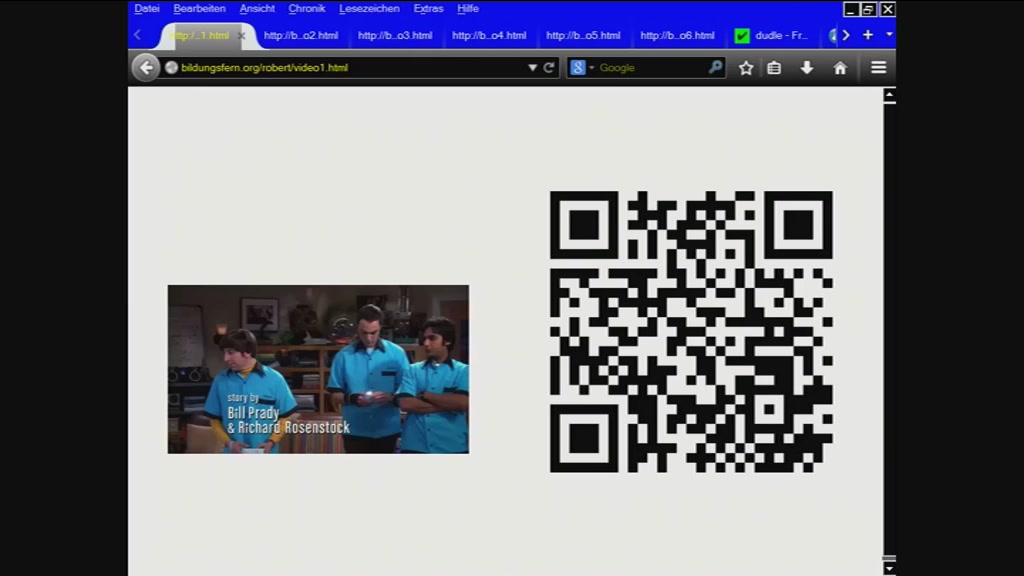Open the Chronik menu
Image resolution: width=1024 pixels, height=576 pixels.
point(307,8)
